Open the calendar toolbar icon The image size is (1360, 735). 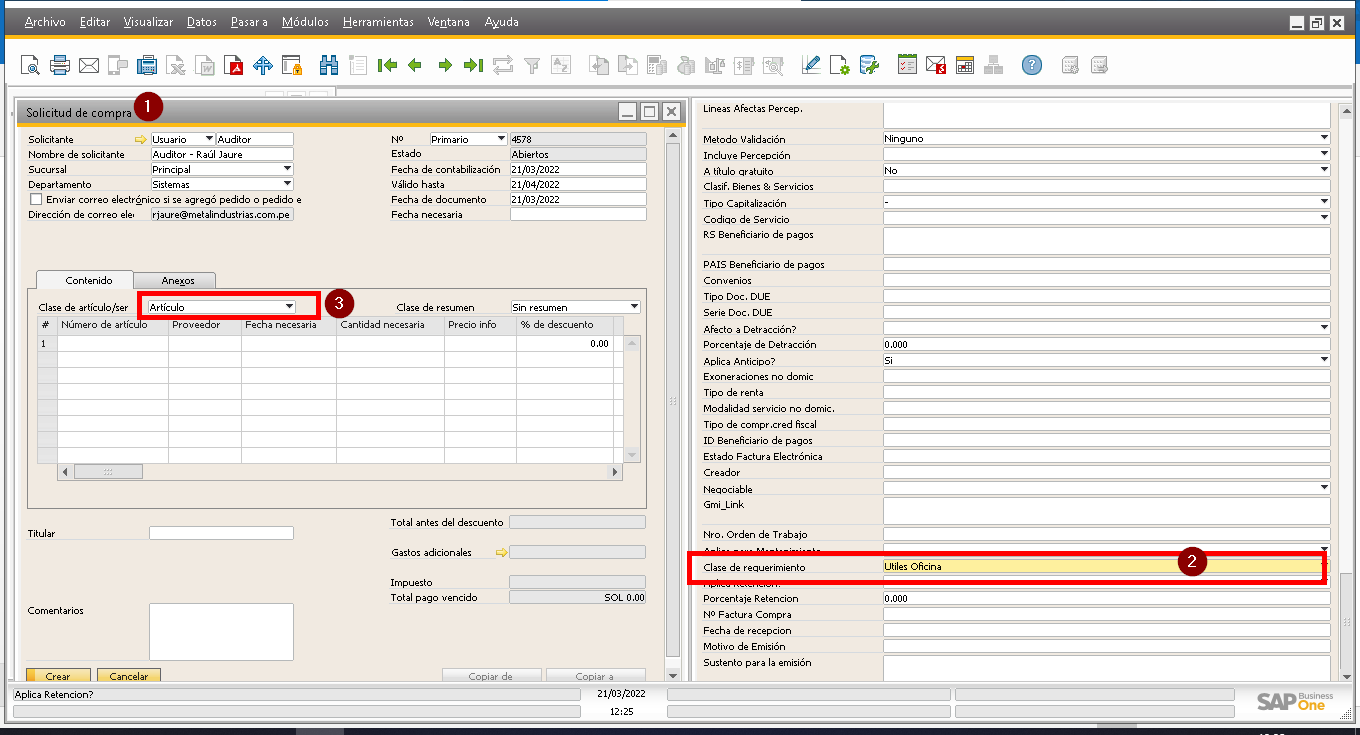tap(965, 65)
